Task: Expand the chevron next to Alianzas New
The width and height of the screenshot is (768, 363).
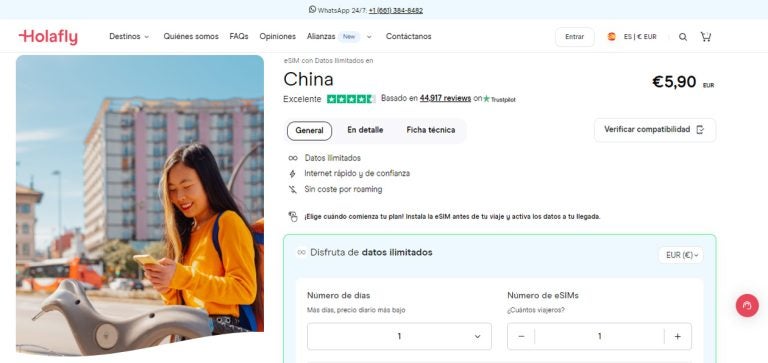Action: (369, 37)
